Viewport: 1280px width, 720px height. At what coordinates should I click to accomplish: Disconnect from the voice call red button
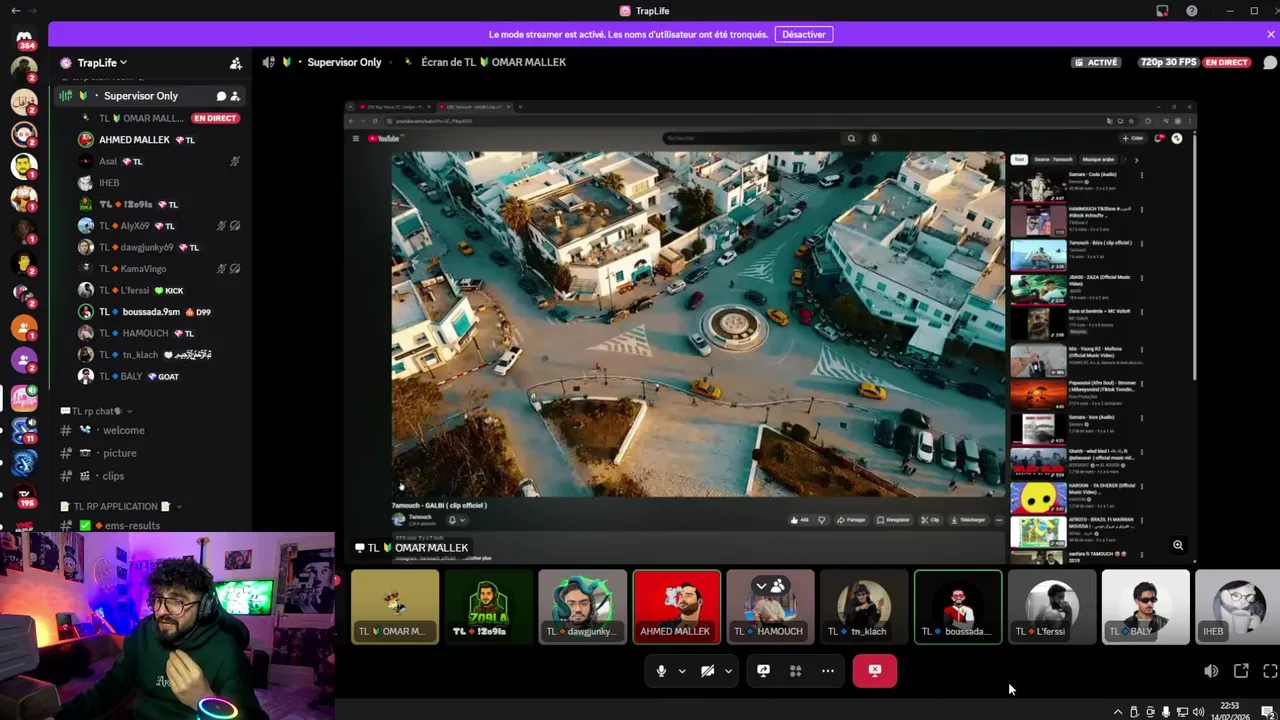coord(875,671)
